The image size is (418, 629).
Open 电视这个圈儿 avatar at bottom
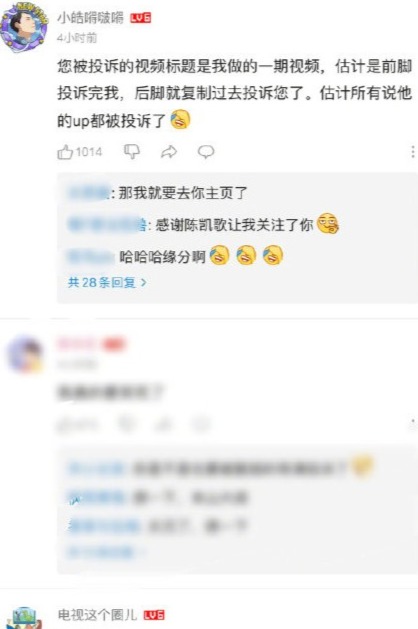[24, 619]
